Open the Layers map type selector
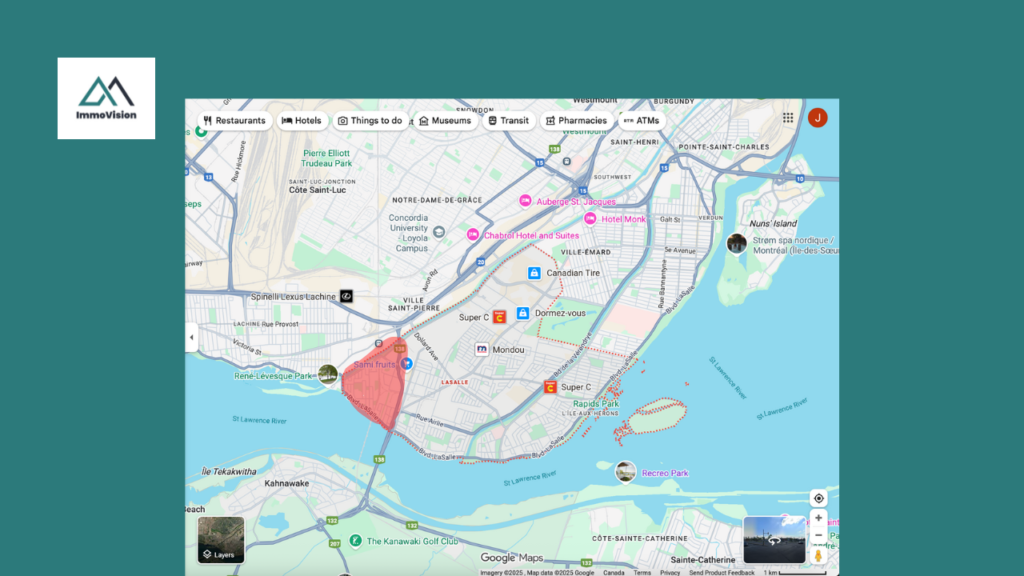This screenshot has width=1024, height=576. click(x=221, y=540)
